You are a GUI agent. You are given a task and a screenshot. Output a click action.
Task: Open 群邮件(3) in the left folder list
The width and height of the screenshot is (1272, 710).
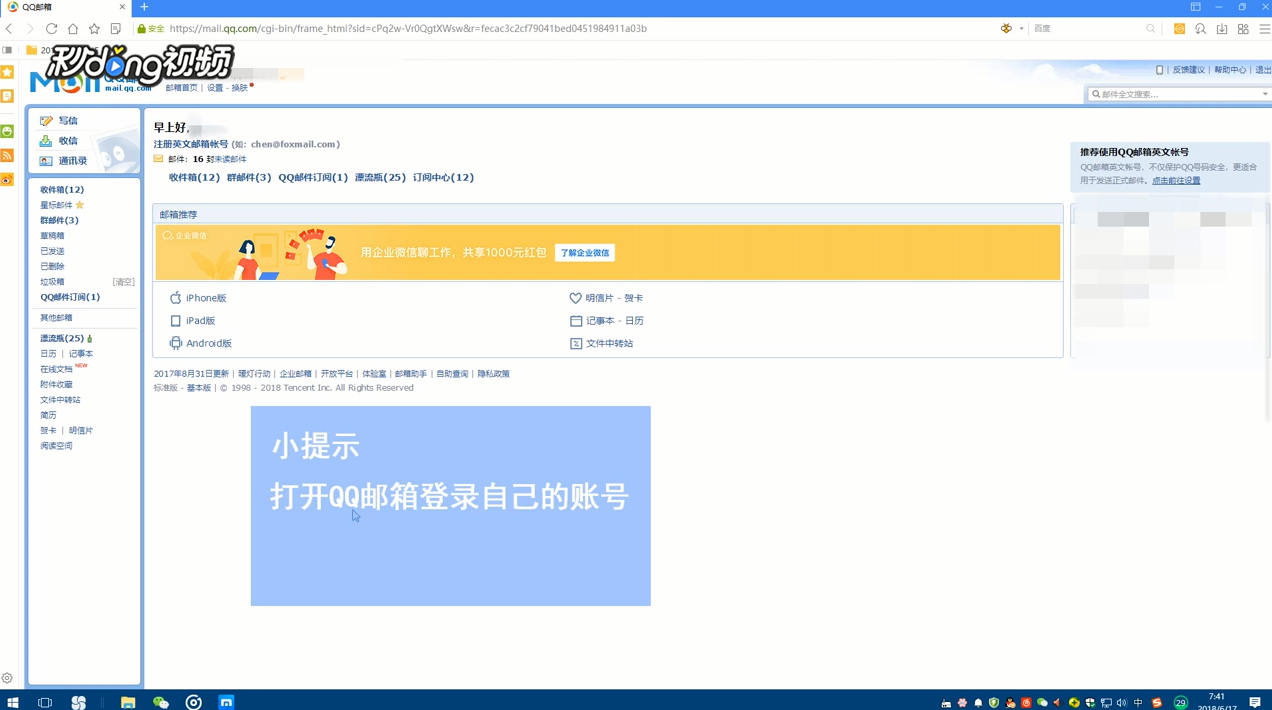click(59, 221)
